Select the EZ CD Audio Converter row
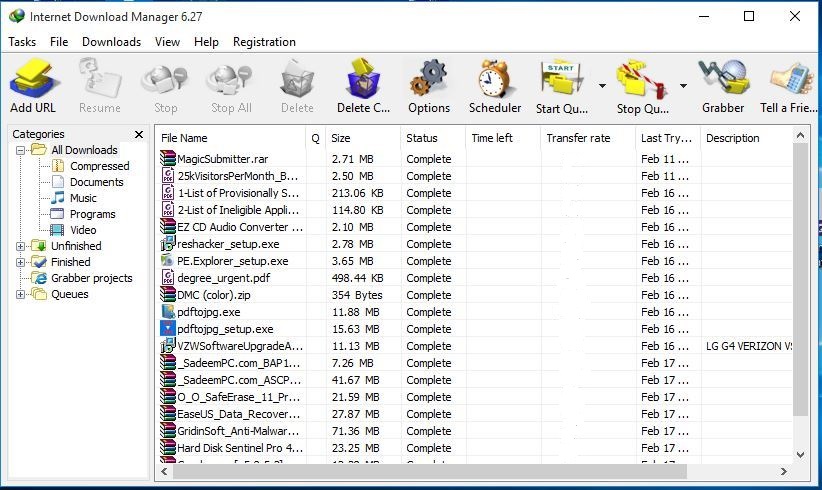Screen dimensions: 822x490 tap(474, 227)
